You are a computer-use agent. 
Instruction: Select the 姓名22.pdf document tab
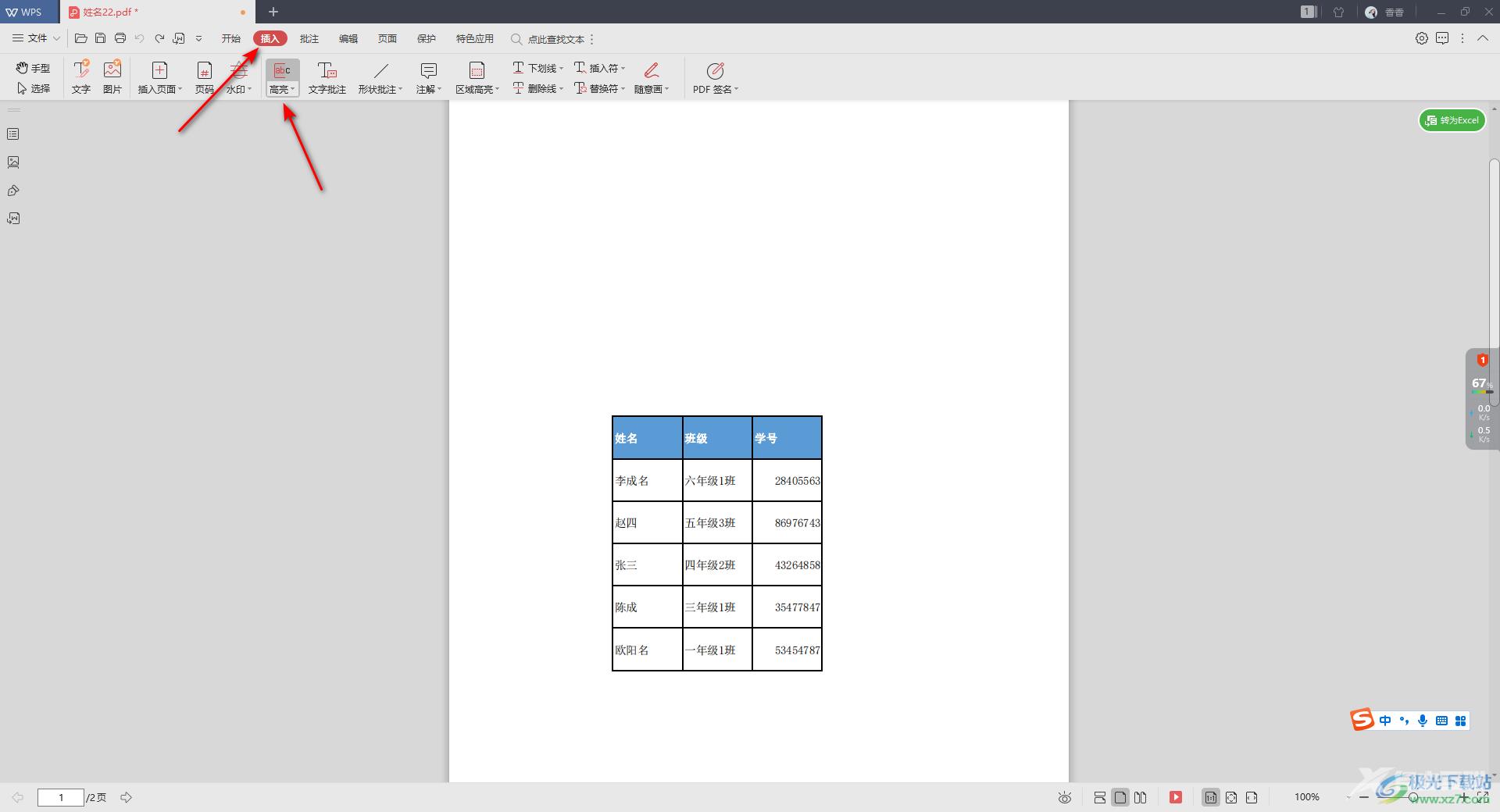click(x=156, y=12)
